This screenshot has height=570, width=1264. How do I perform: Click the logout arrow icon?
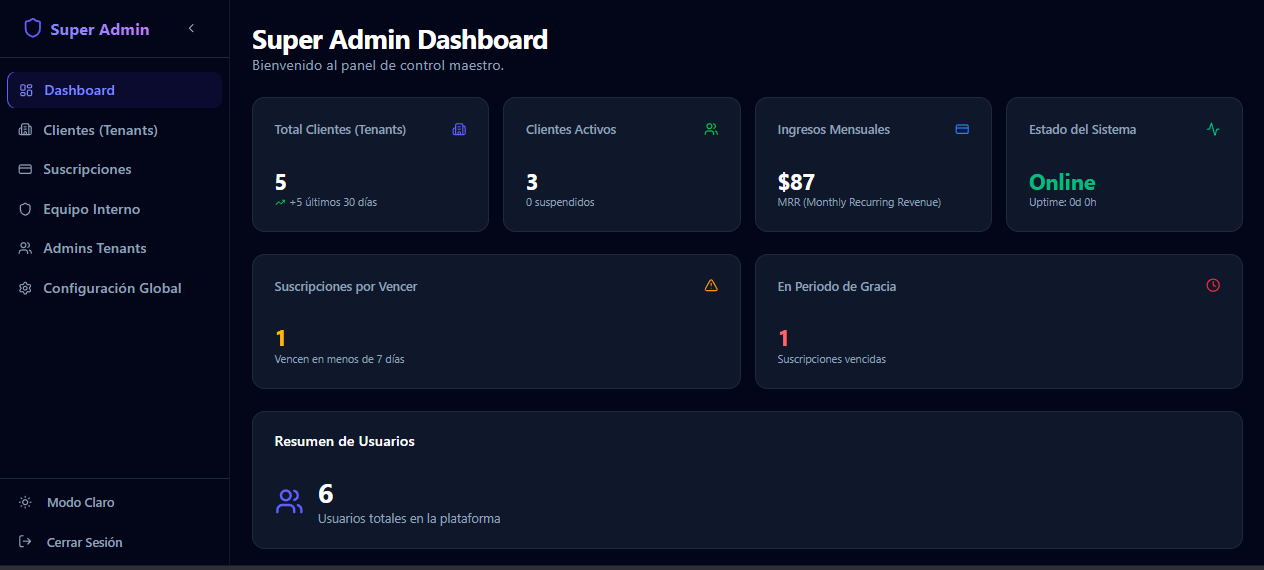click(x=26, y=542)
